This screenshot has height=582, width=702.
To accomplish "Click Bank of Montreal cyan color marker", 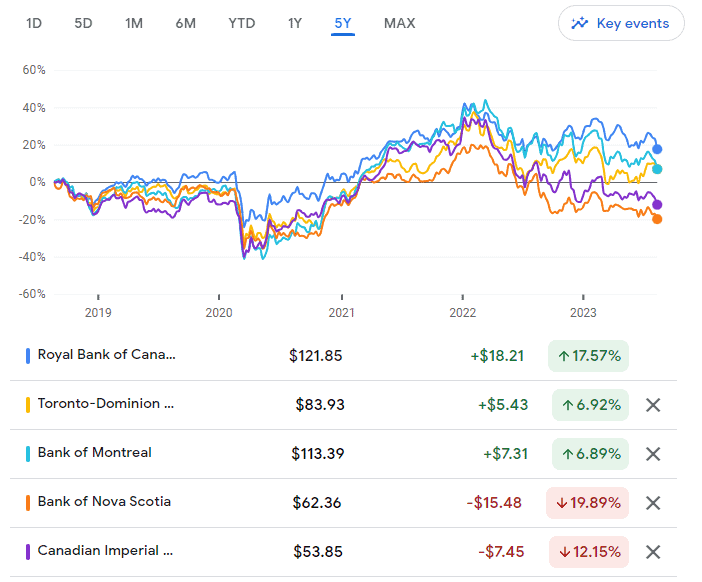I will pyautogui.click(x=28, y=454).
